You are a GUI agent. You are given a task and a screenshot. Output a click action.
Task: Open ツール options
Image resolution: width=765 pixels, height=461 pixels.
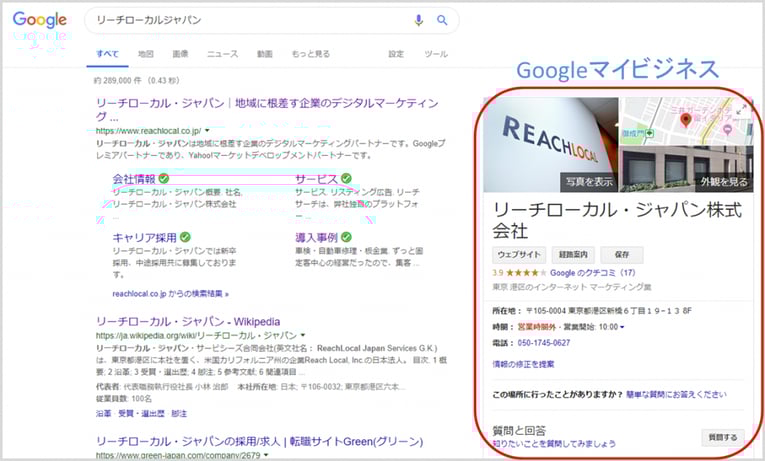tap(436, 54)
